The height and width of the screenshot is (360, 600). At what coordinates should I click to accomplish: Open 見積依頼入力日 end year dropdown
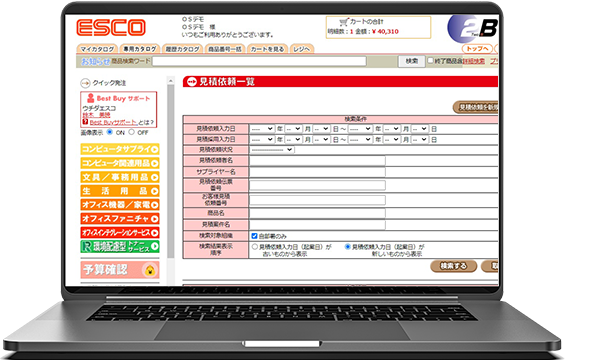(360, 129)
